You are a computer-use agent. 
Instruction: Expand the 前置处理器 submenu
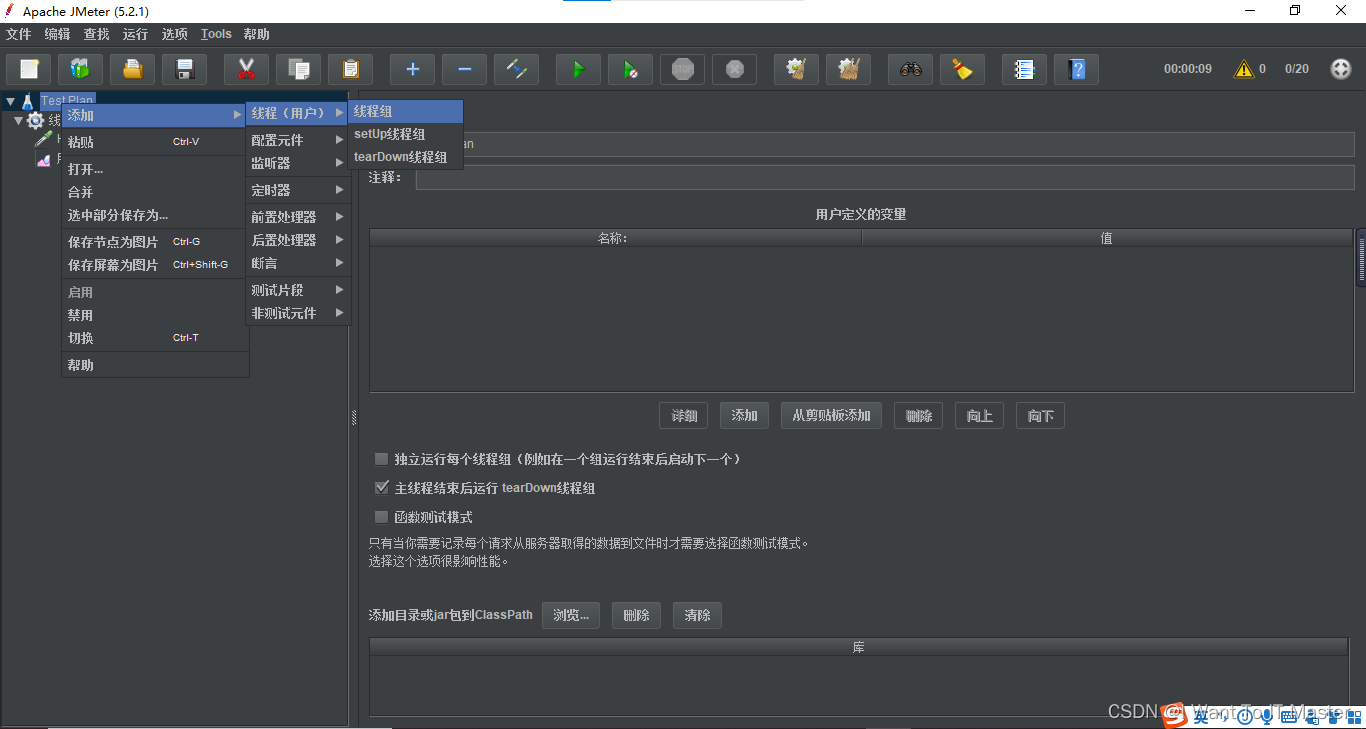[x=298, y=217]
